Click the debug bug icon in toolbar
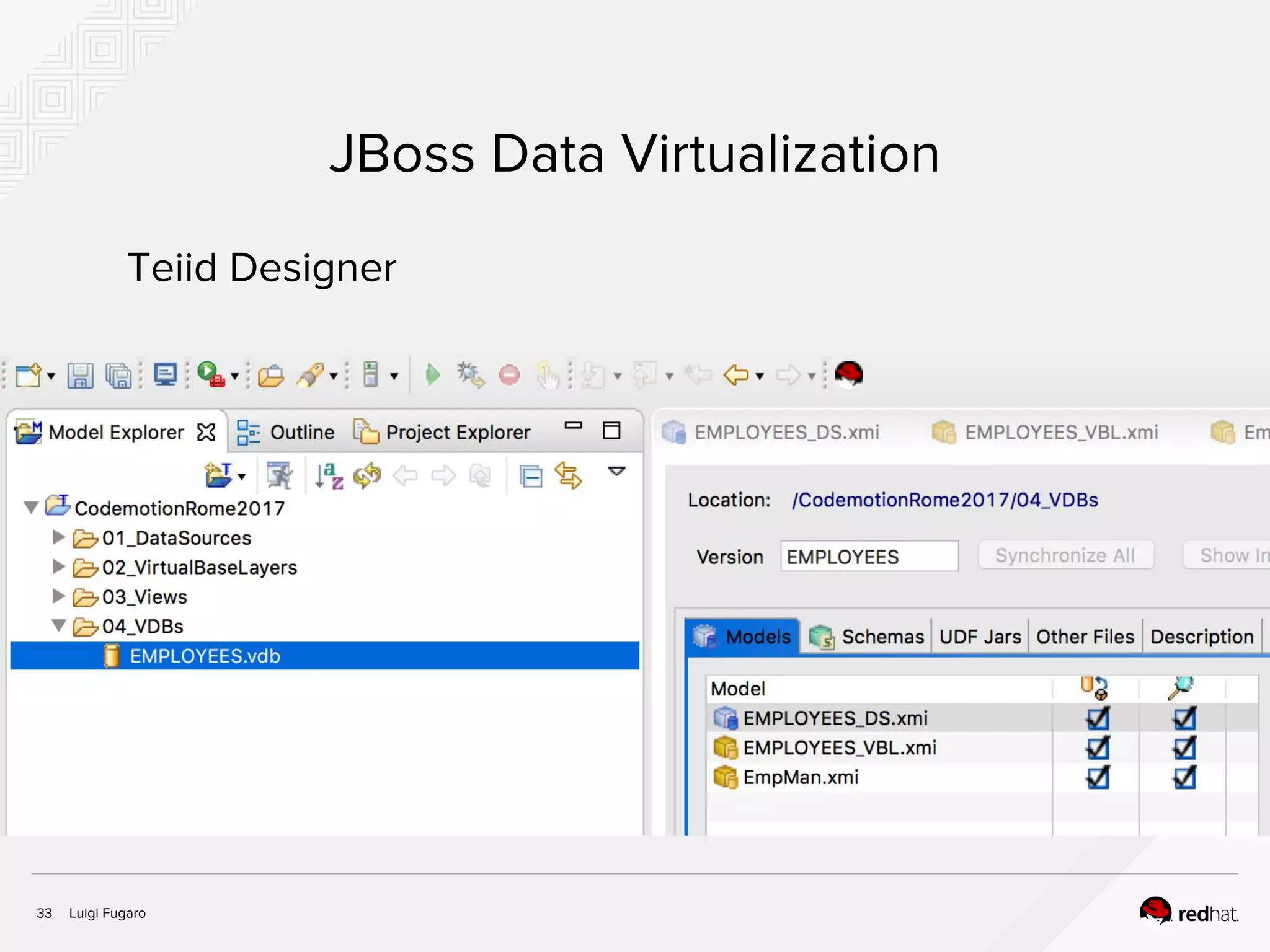Image resolution: width=1270 pixels, height=952 pixels. (x=471, y=375)
